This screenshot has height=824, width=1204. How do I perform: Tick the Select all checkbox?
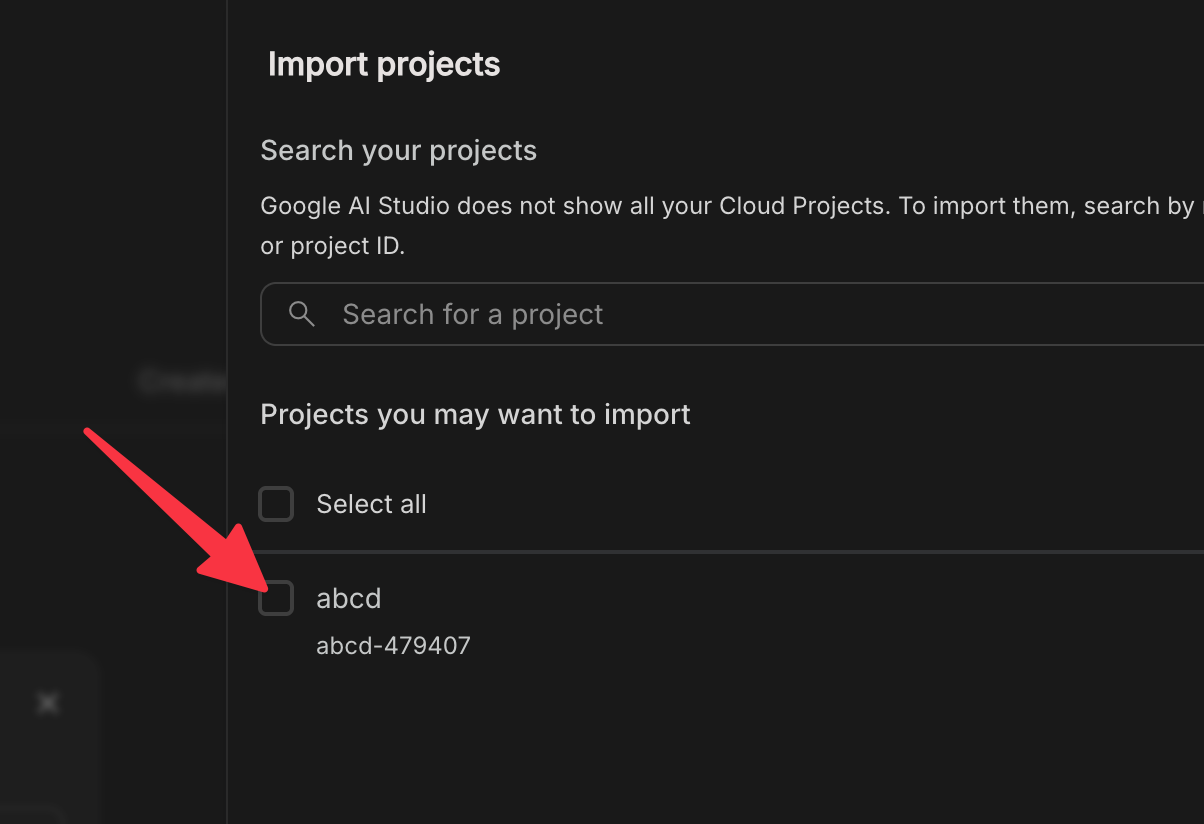[x=276, y=504]
